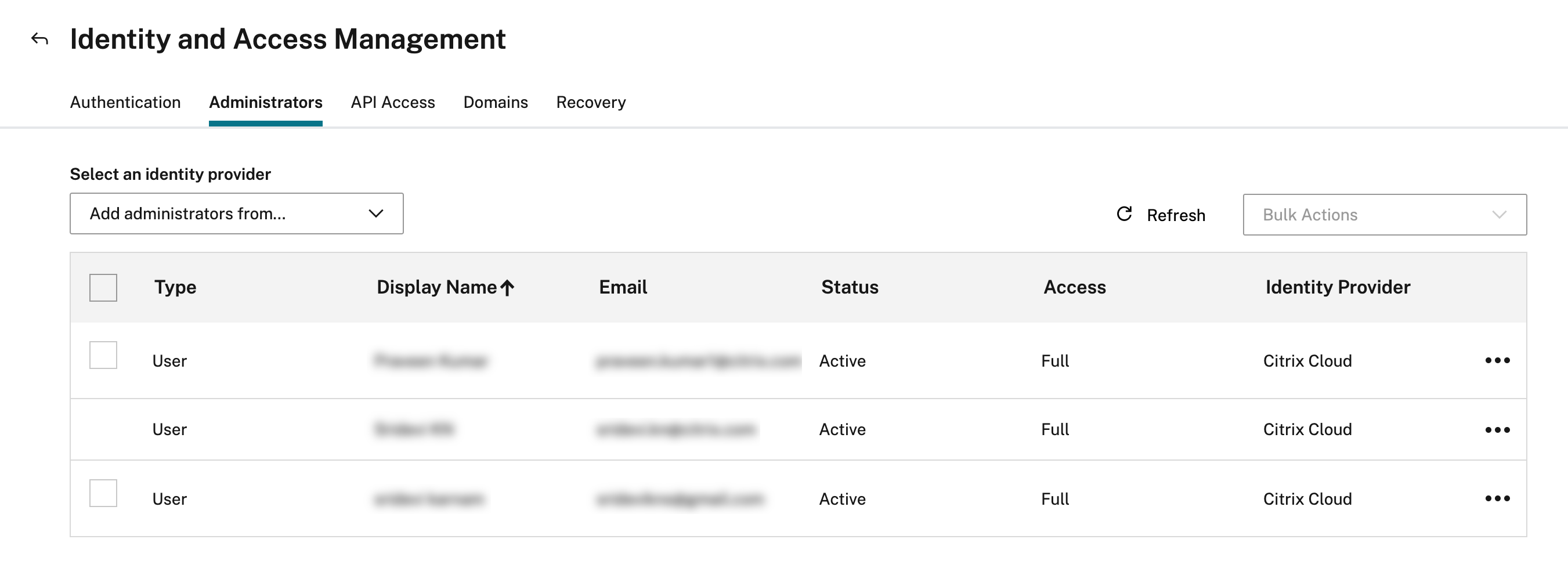Sort by the Display Name column header
This screenshot has width=1568, height=579.
446,287
